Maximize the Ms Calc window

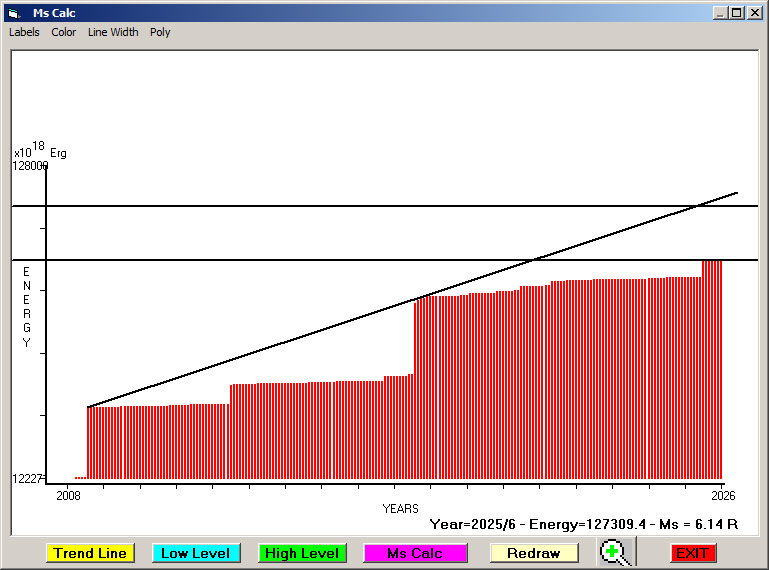click(x=737, y=13)
